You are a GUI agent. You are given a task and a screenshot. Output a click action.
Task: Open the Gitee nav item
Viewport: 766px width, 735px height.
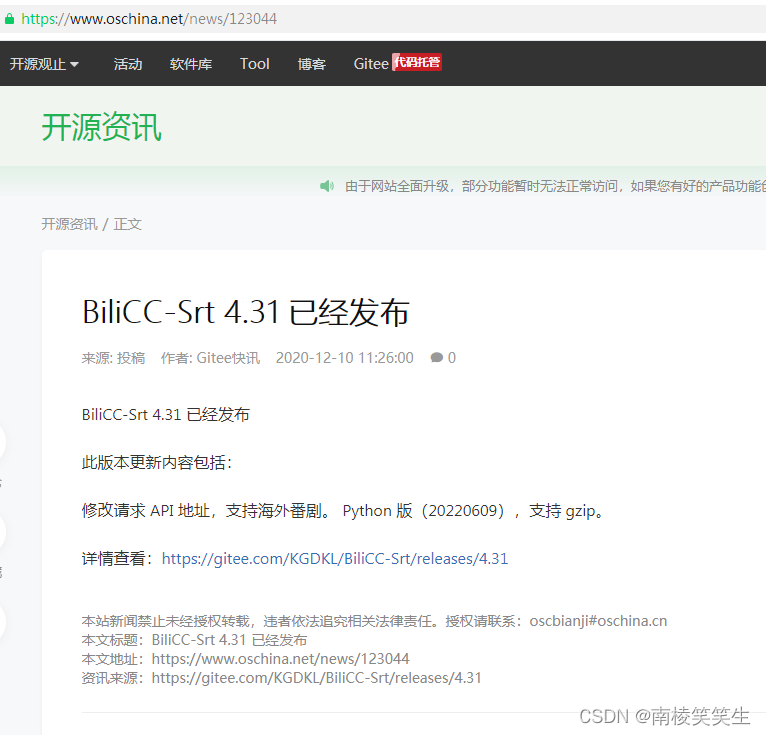click(x=371, y=64)
